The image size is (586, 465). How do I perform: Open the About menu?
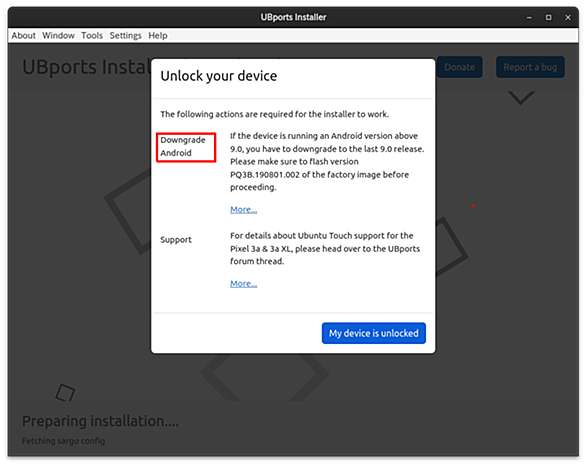(x=23, y=36)
